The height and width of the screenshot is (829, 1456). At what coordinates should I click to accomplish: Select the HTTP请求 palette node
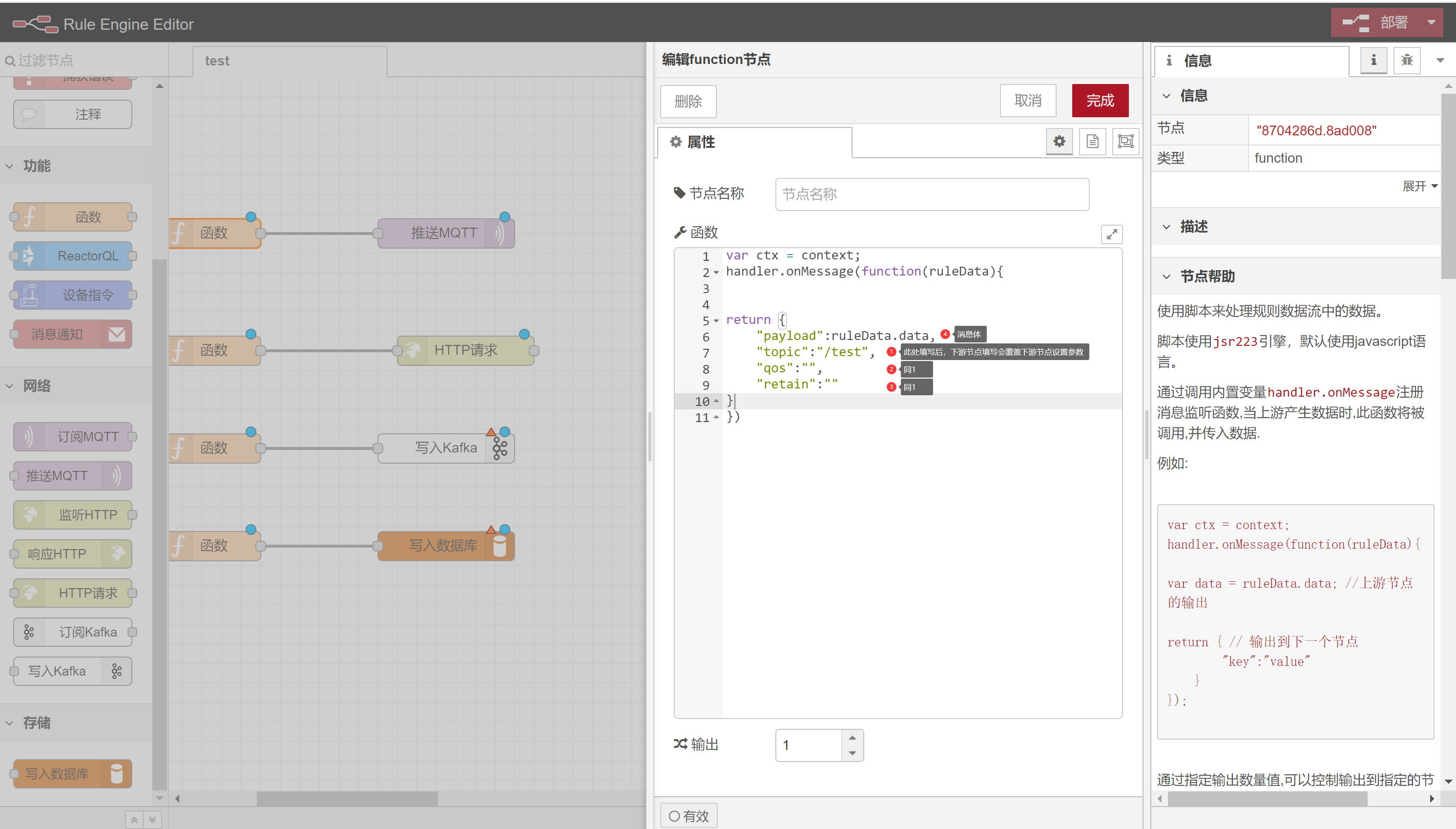pyautogui.click(x=73, y=593)
